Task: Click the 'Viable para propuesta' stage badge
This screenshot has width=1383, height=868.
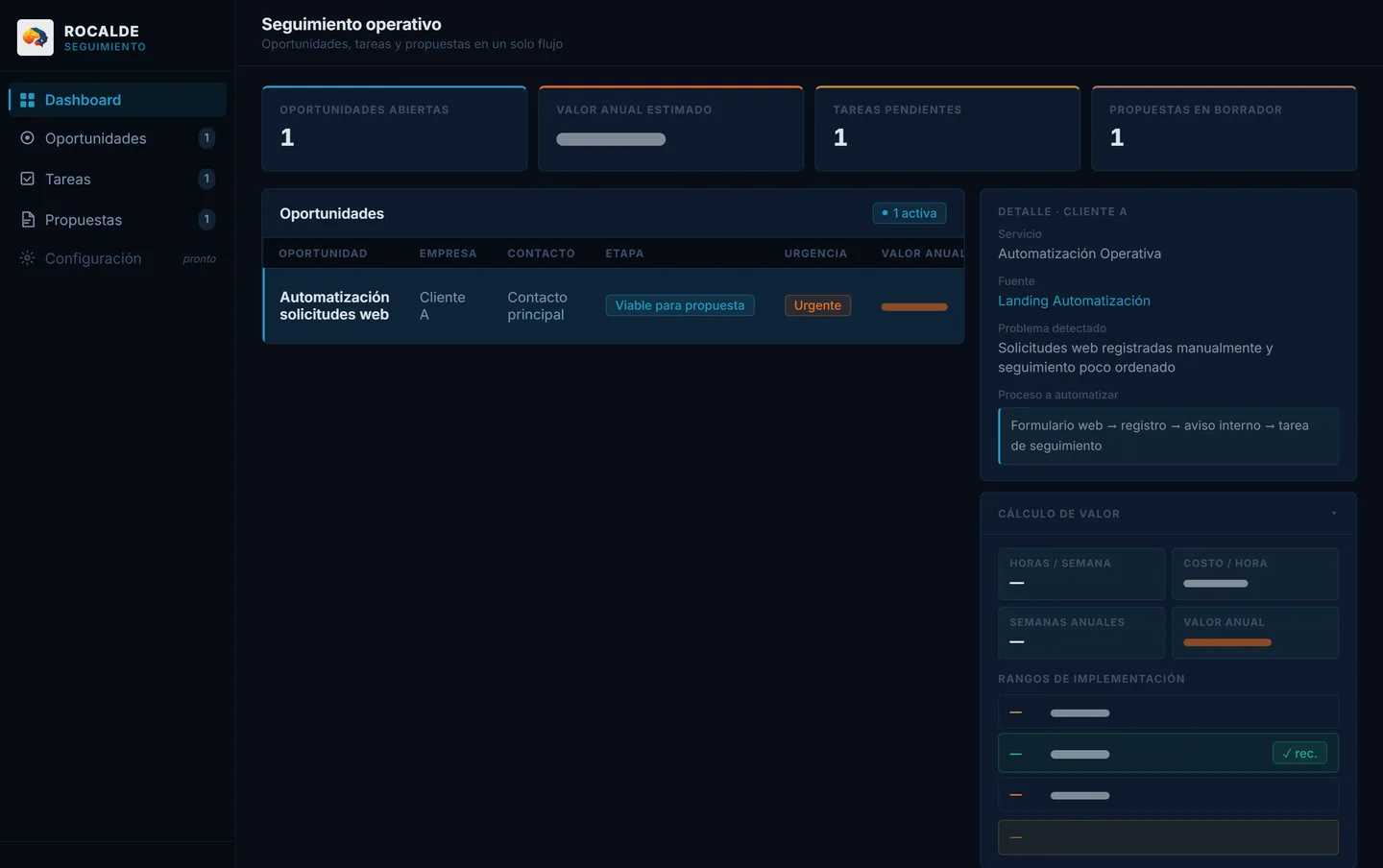Action: [x=680, y=305]
